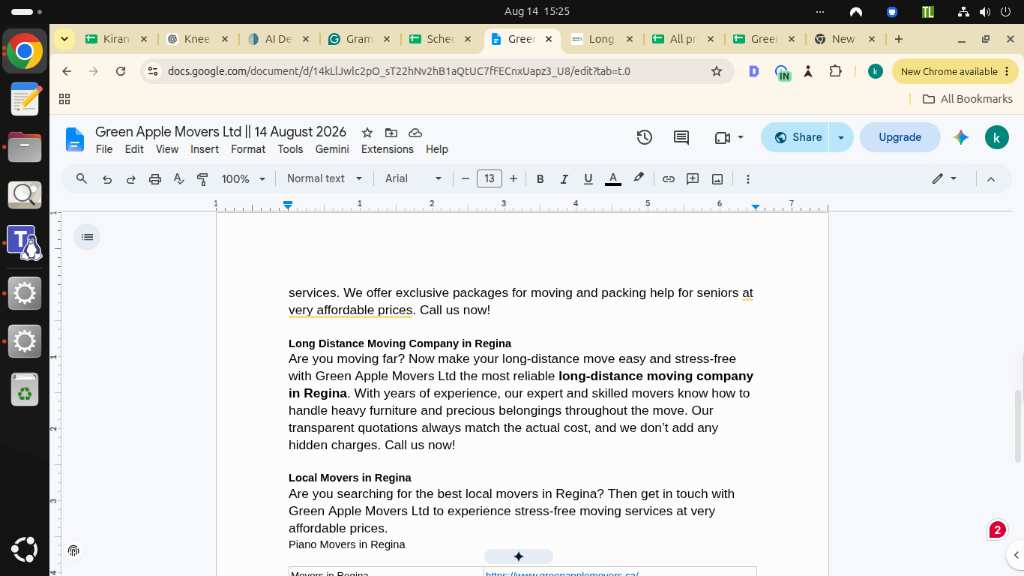Open the Arial font dropdown
This screenshot has height=576, width=1024.
pos(413,178)
